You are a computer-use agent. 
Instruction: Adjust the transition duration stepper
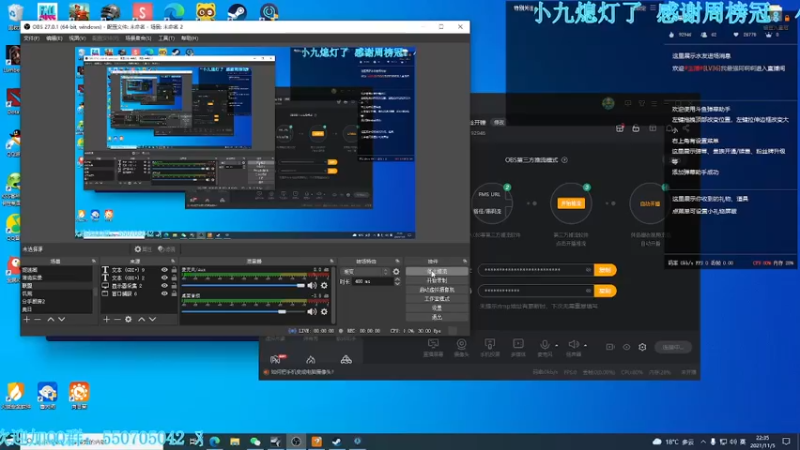[397, 282]
